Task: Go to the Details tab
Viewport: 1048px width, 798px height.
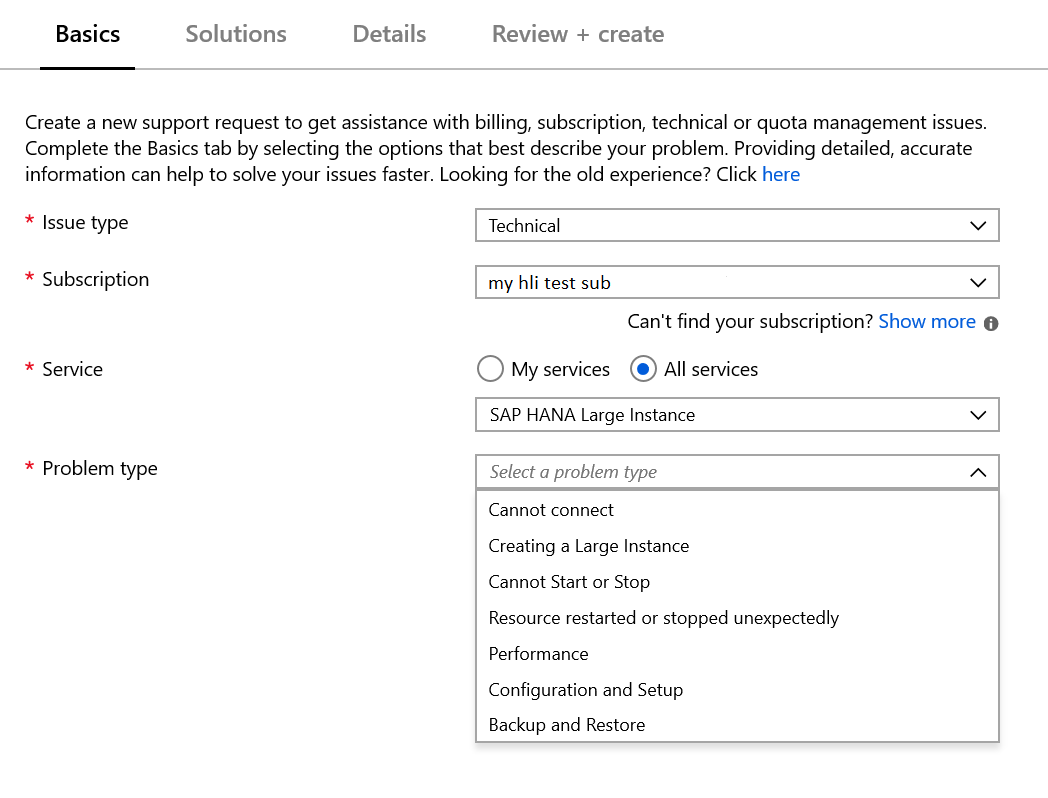Action: tap(389, 34)
